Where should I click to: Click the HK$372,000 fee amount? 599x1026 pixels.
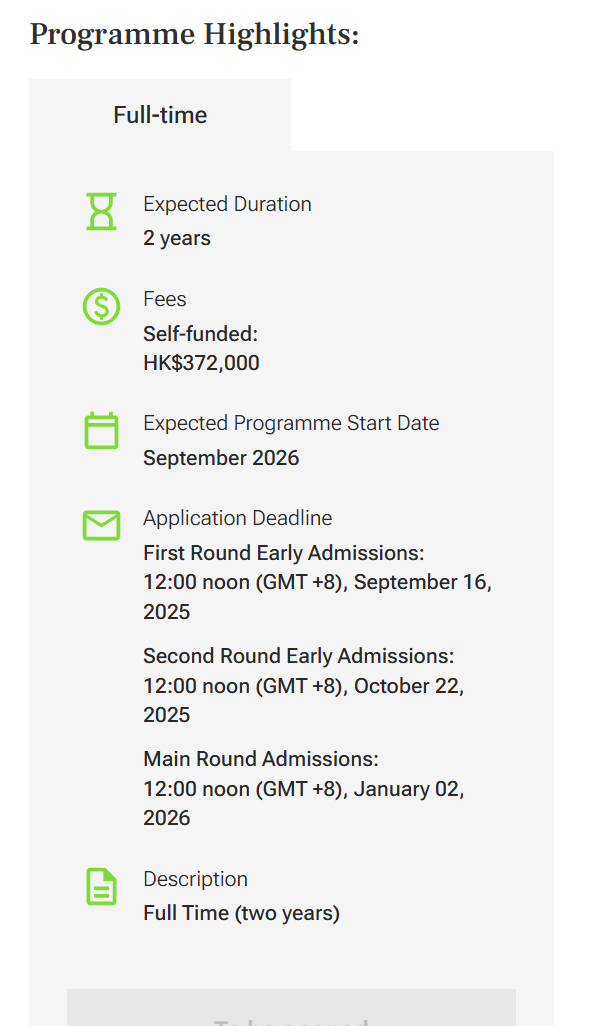pos(202,363)
